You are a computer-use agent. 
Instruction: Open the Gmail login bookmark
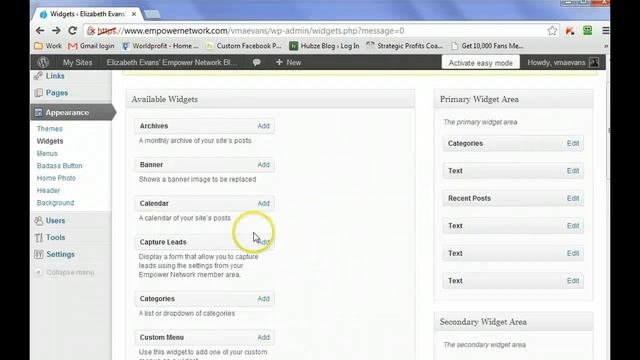click(x=91, y=46)
